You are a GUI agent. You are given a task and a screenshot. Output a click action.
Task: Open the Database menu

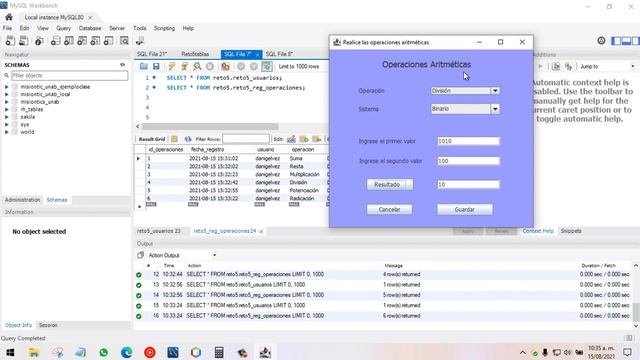(x=90, y=28)
